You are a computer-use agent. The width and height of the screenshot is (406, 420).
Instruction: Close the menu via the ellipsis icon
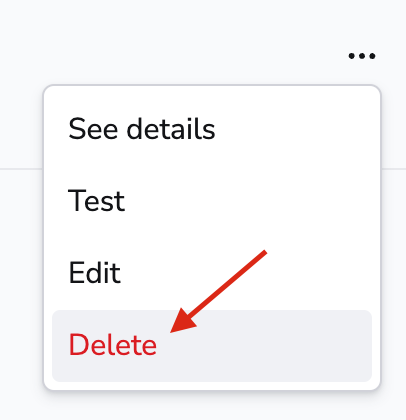click(362, 56)
